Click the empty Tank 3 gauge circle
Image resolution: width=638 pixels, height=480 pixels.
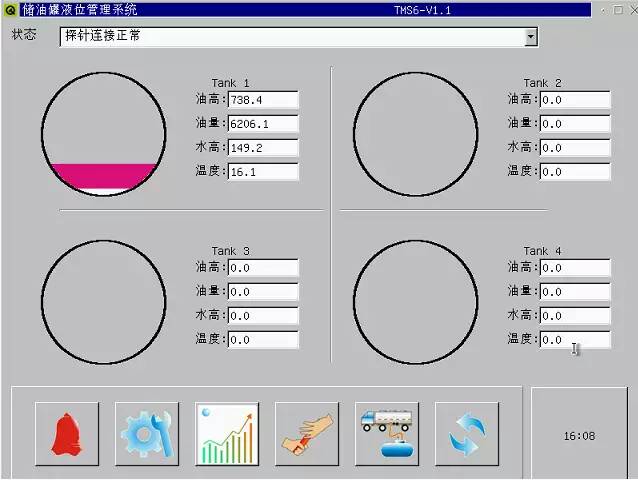point(104,302)
